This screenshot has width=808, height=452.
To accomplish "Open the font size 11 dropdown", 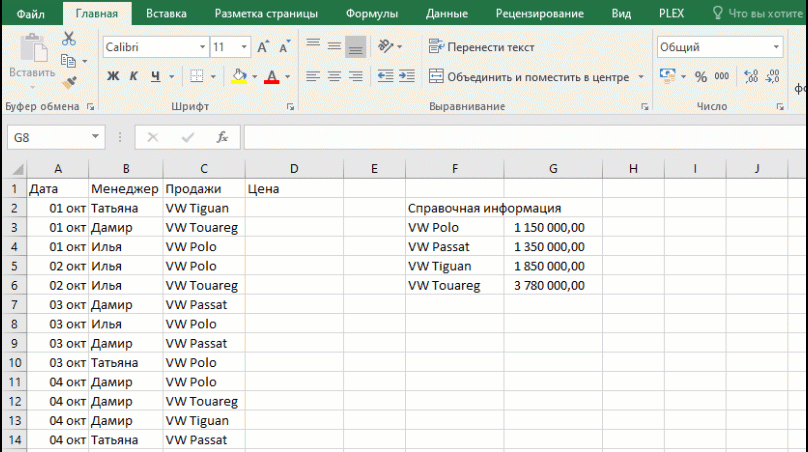I will coord(244,47).
